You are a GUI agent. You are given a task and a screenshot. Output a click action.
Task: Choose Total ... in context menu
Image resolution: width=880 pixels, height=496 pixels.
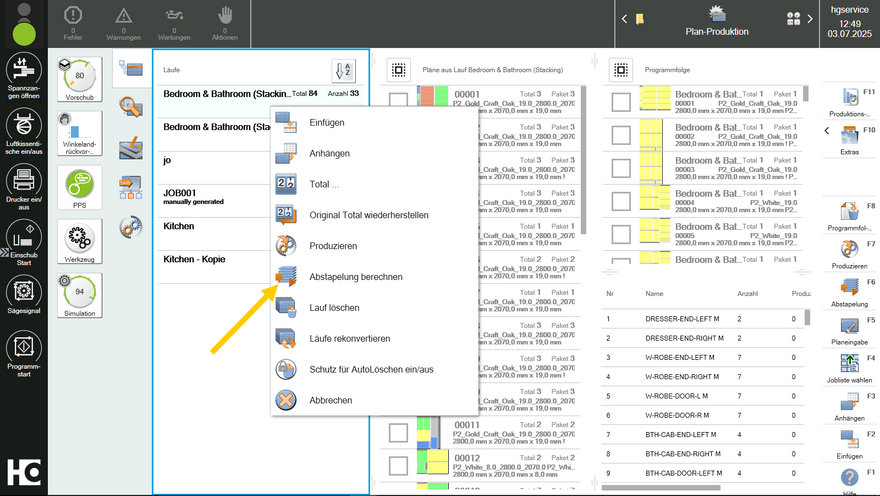374,184
